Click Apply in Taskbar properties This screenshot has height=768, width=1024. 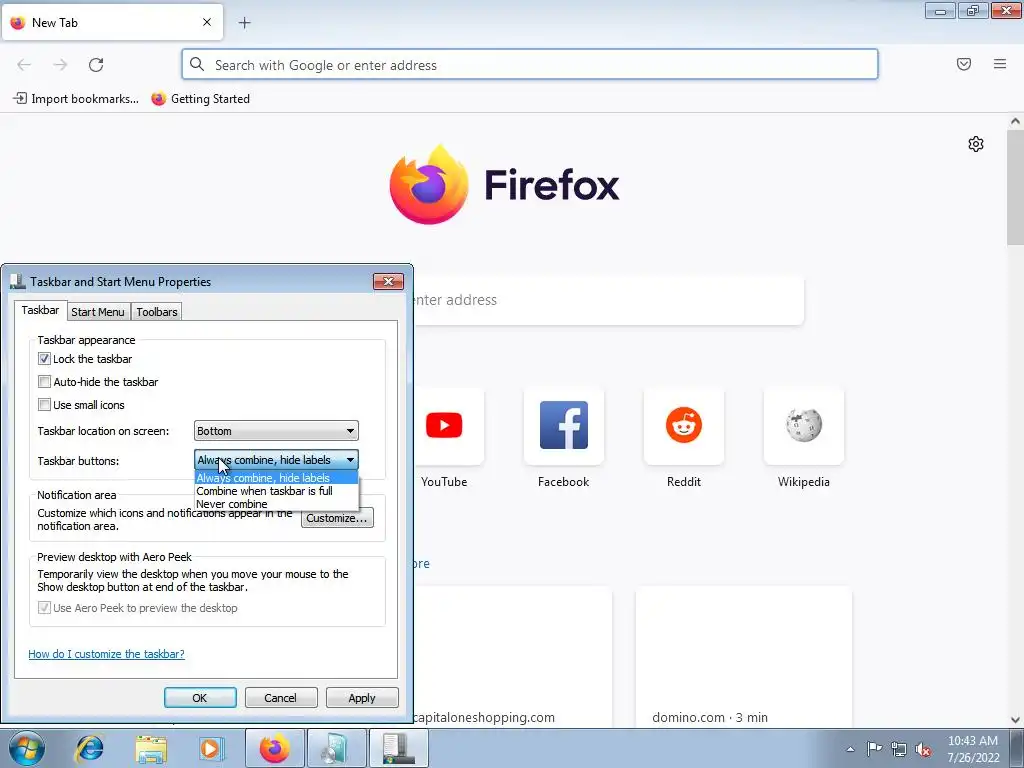[x=362, y=697]
